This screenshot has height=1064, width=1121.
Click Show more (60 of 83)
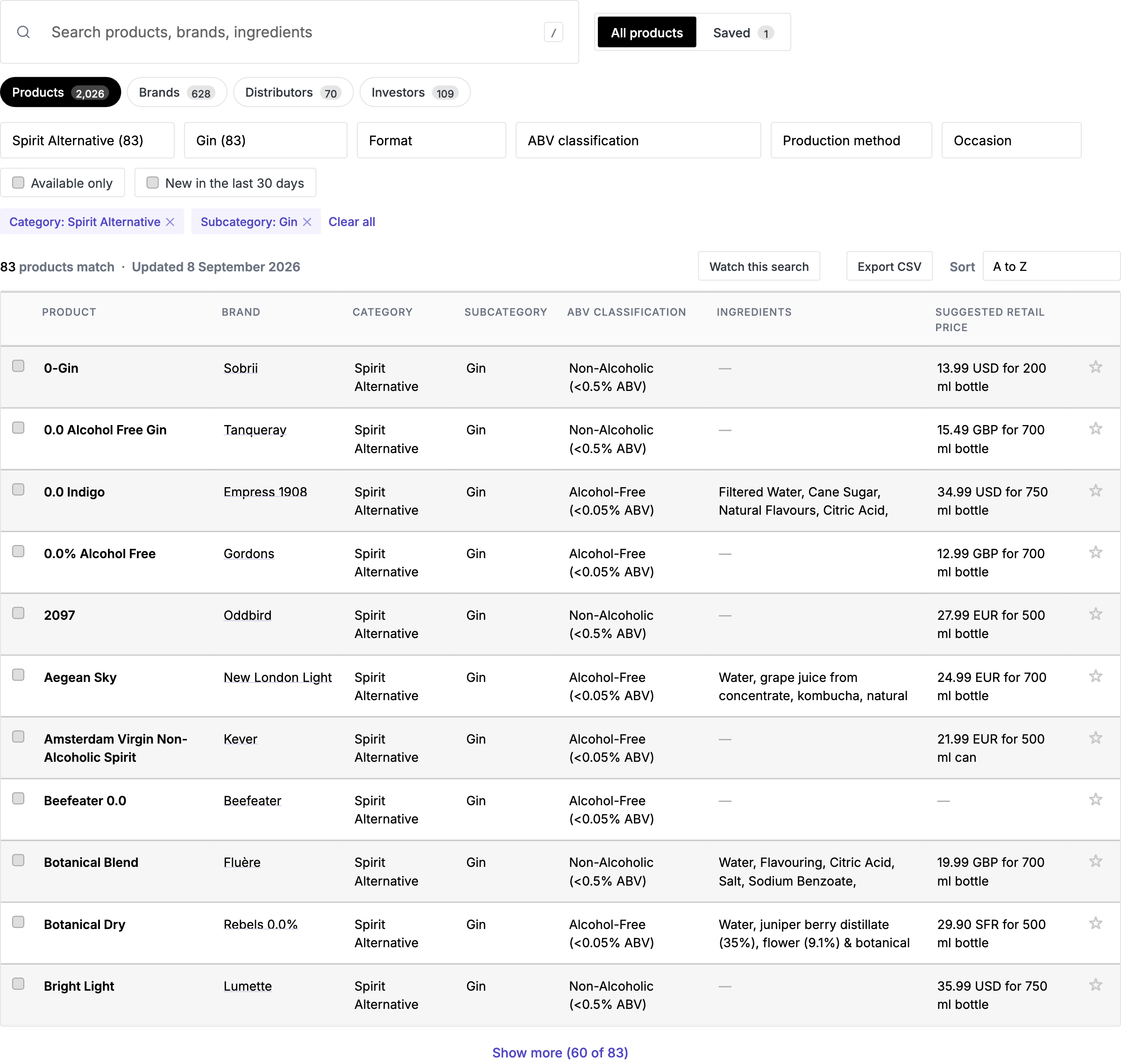pyautogui.click(x=560, y=1053)
